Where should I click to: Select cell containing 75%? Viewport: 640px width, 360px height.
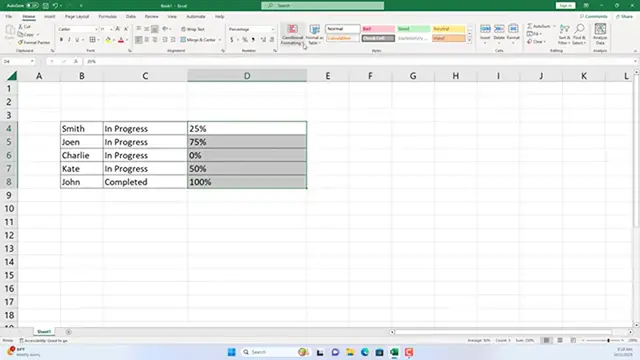[247, 142]
